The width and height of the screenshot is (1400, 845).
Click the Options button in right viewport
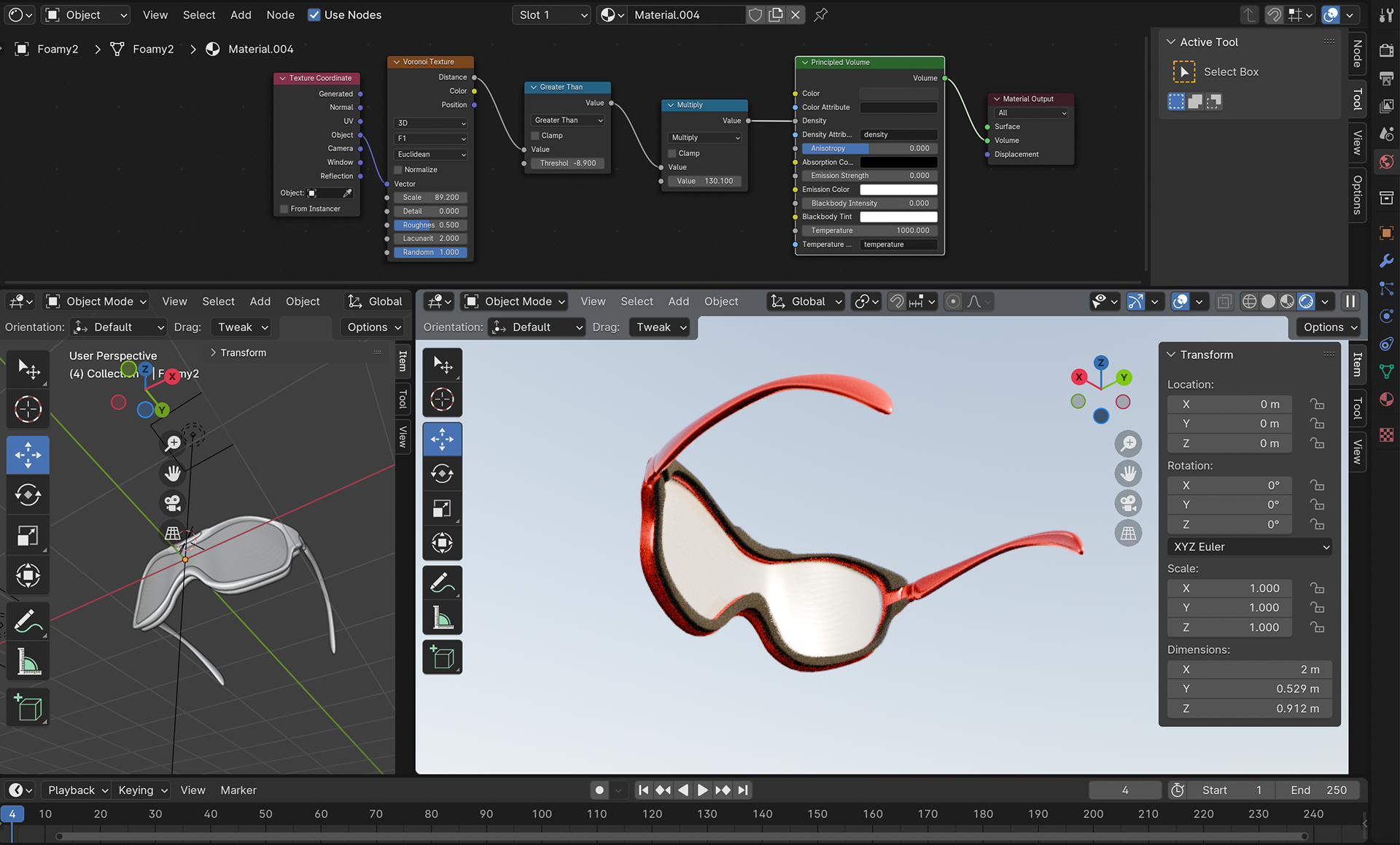(x=1329, y=327)
